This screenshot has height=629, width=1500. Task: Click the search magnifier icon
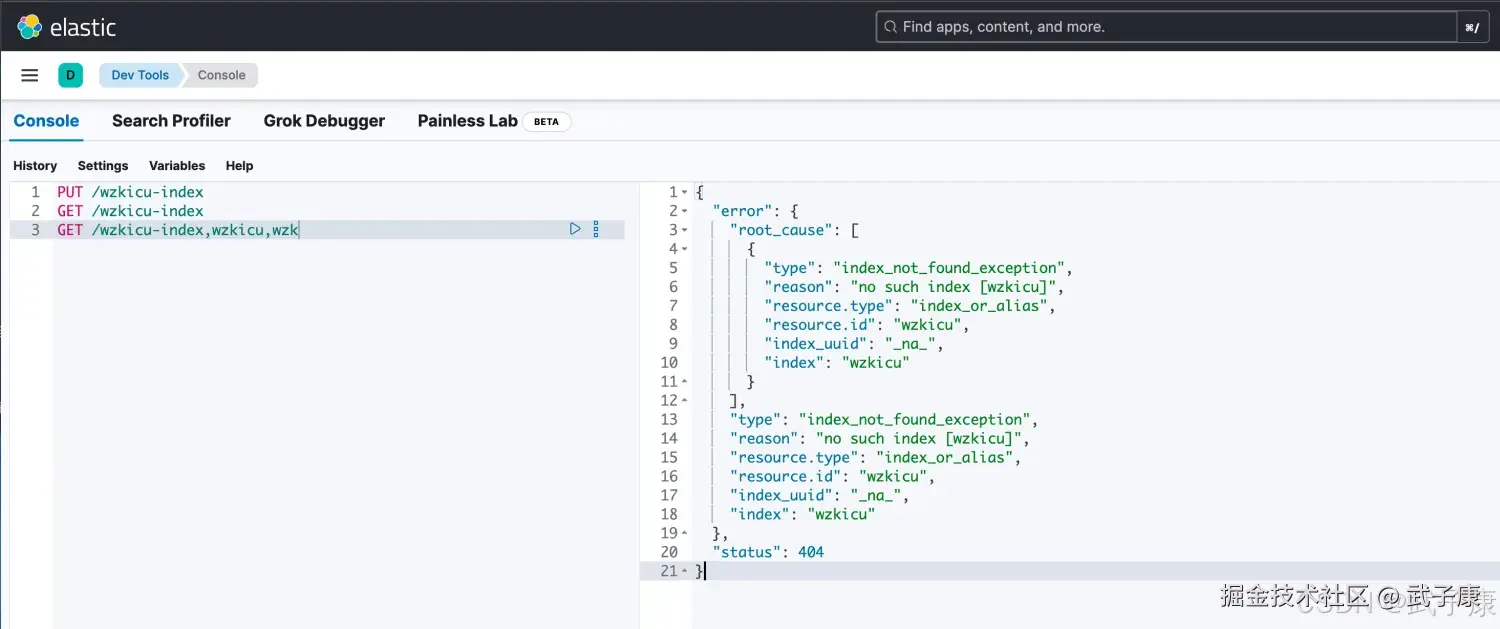tap(889, 27)
